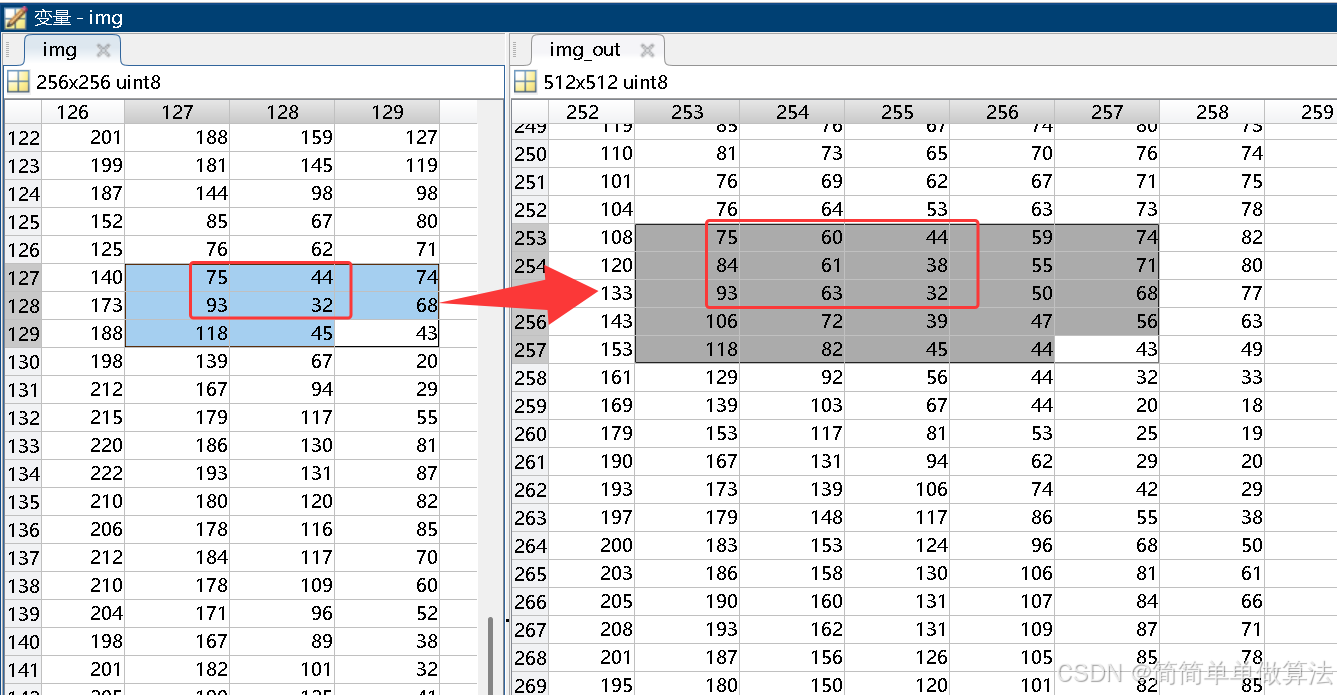Select row header 269 in img_out
The image size is (1337, 695).
(530, 685)
